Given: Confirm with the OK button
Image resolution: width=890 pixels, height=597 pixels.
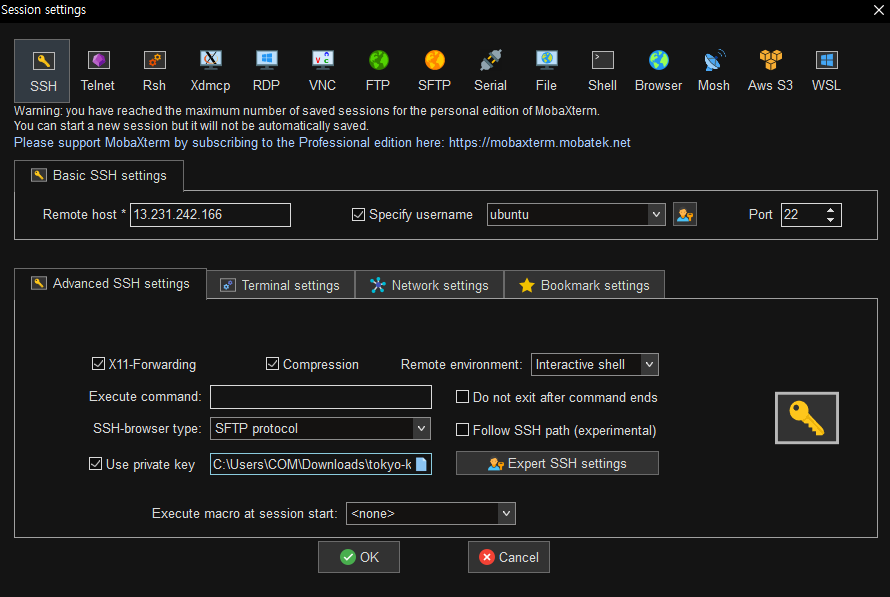Looking at the screenshot, I should 359,557.
